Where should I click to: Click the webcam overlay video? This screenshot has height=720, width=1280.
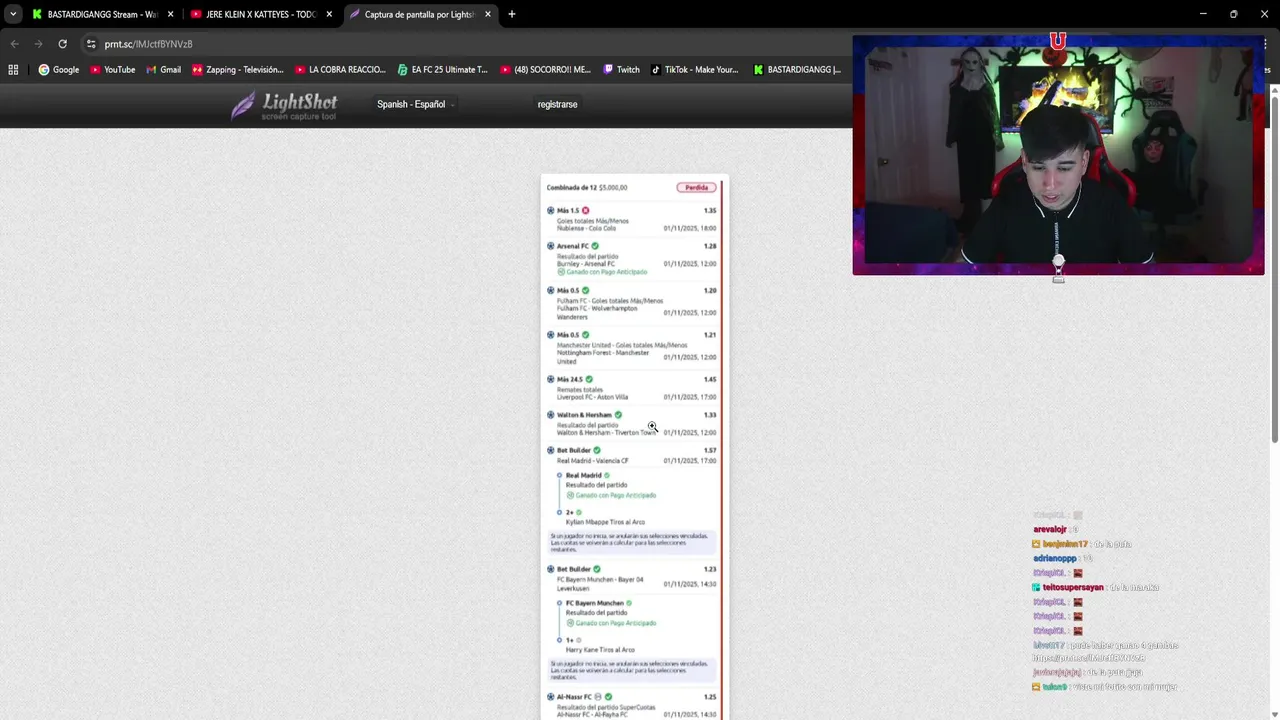click(1058, 155)
